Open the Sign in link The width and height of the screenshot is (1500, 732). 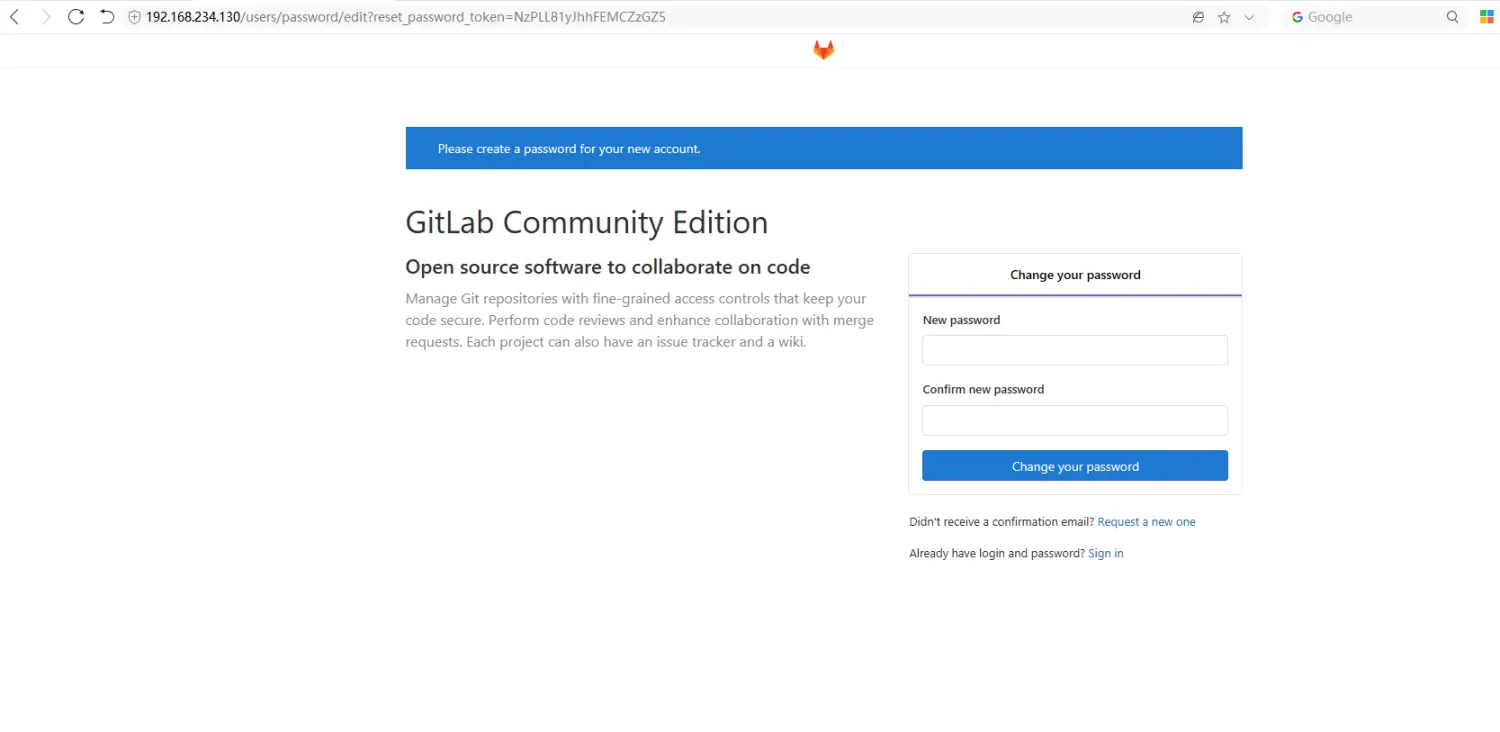(1105, 552)
